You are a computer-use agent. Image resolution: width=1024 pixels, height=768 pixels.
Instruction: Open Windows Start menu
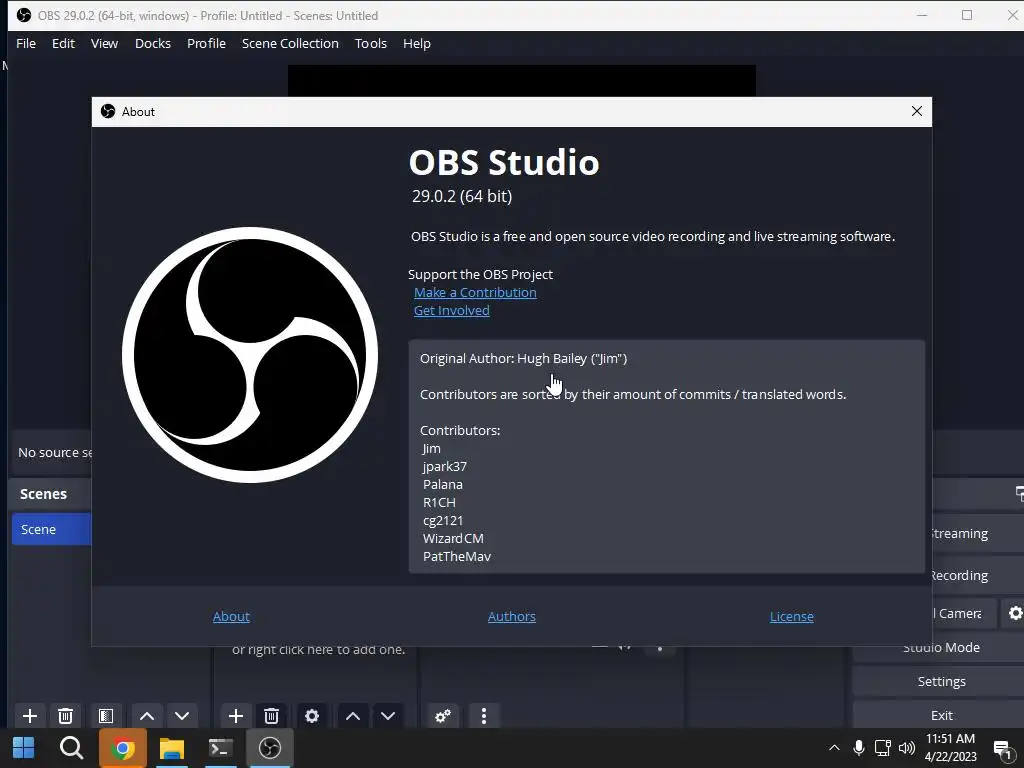pos(24,748)
